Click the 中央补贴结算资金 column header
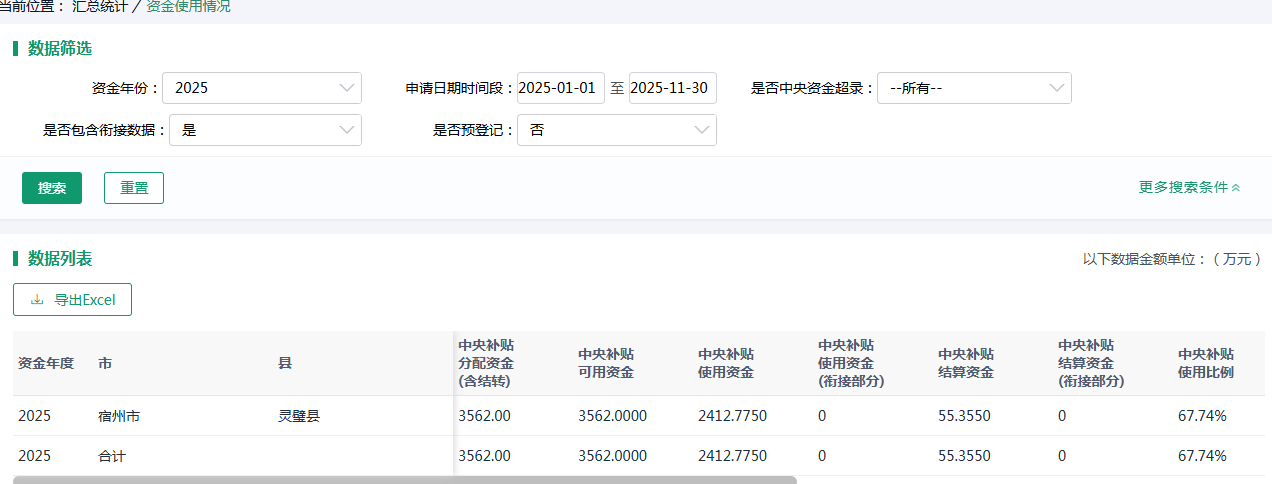Viewport: 1272px width, 484px height. point(966,363)
